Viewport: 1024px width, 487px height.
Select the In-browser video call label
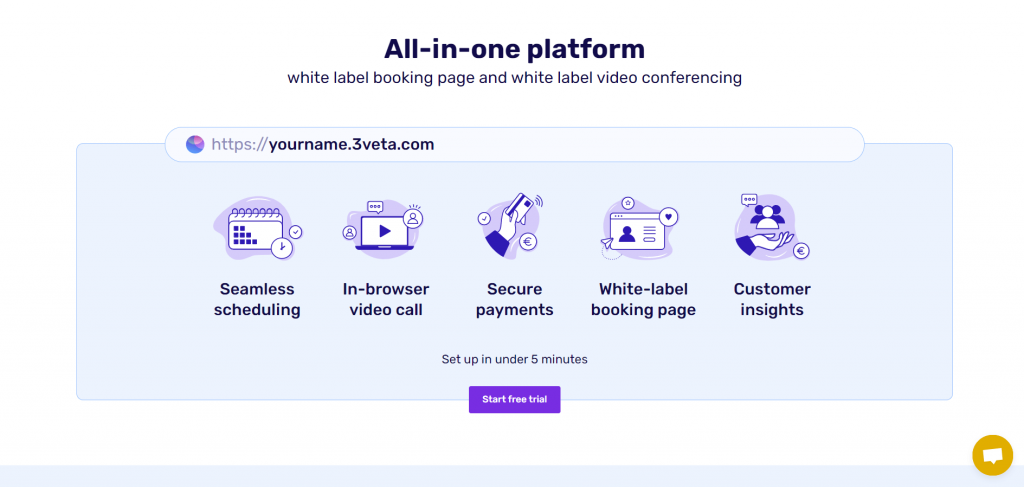coord(386,299)
